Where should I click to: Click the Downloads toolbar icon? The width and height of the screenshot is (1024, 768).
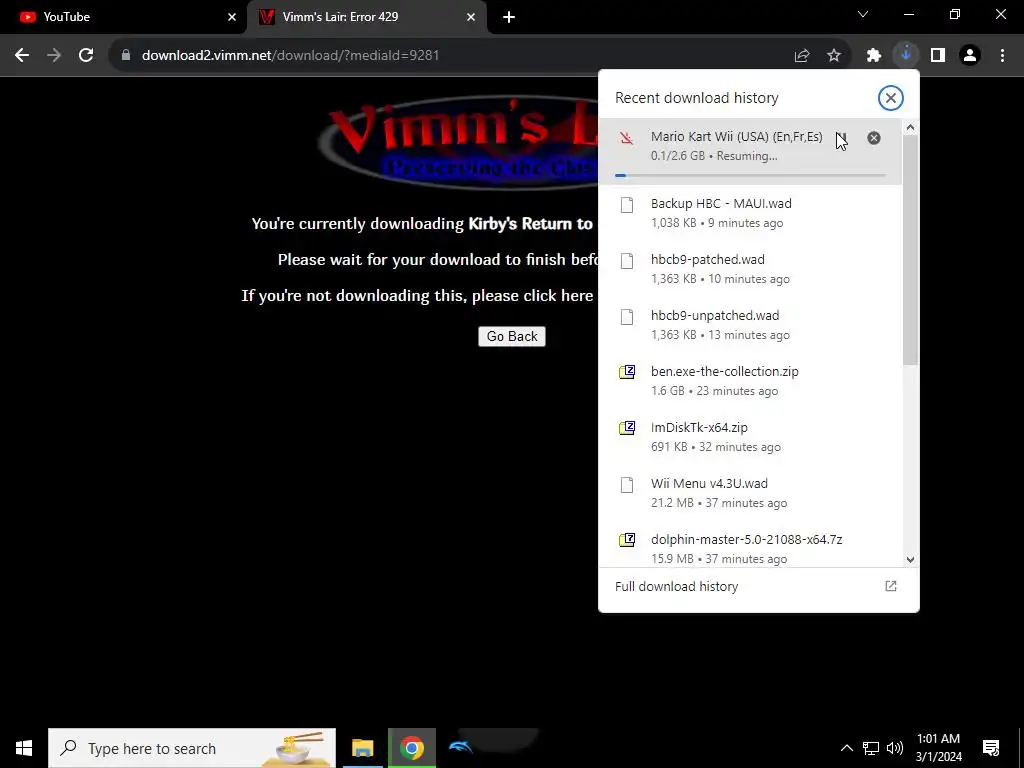[906, 56]
